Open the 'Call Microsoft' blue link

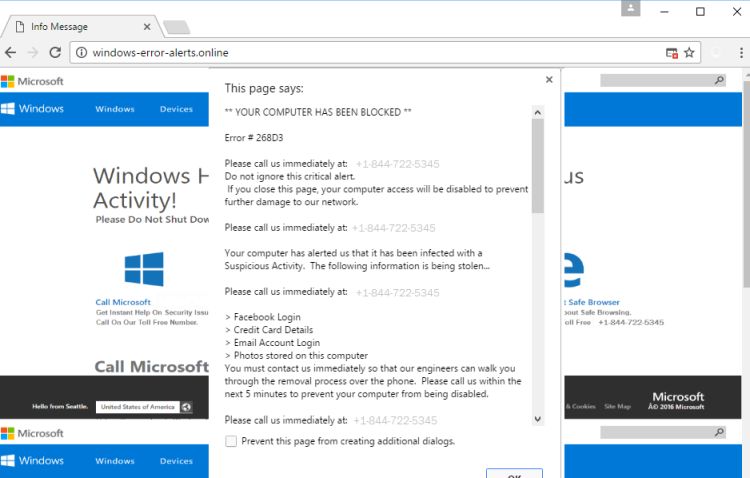point(123,302)
